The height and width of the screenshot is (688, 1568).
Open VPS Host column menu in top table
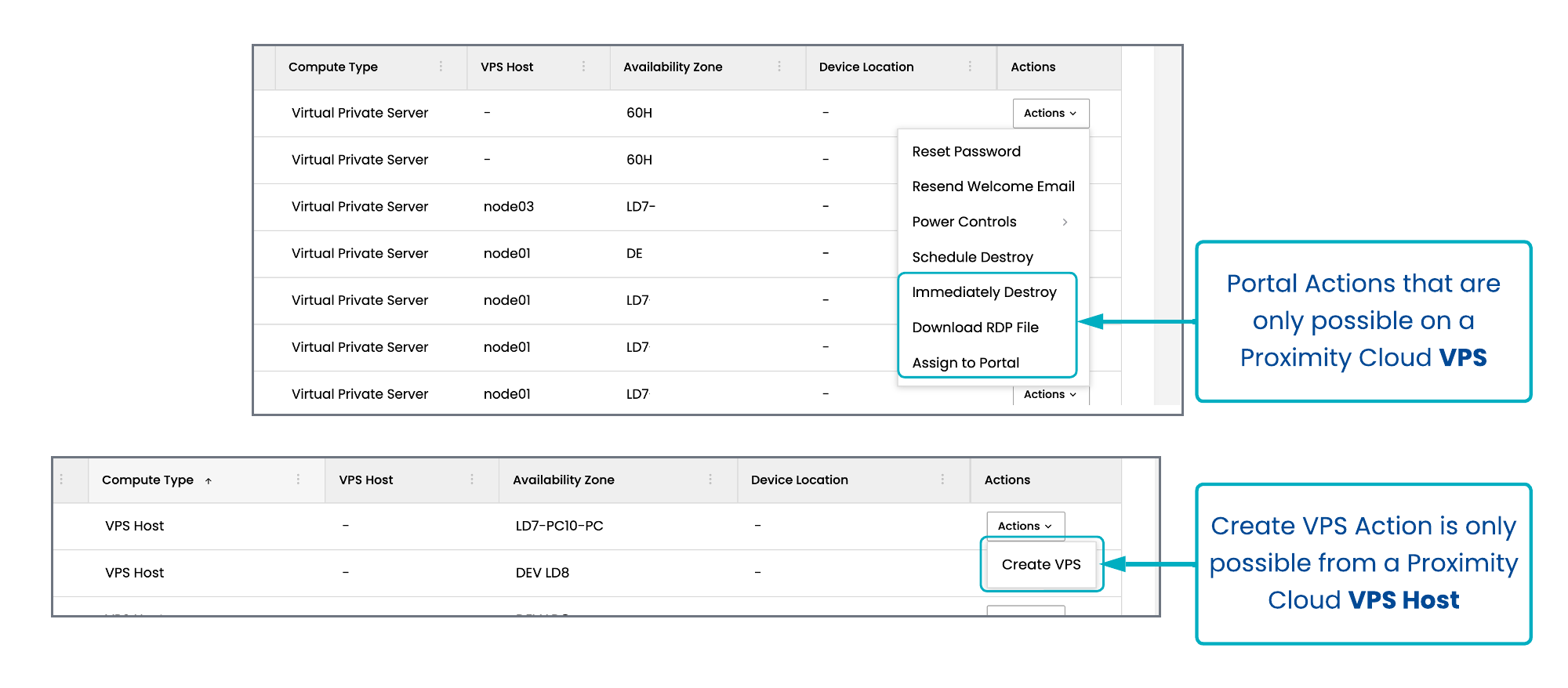click(x=583, y=67)
